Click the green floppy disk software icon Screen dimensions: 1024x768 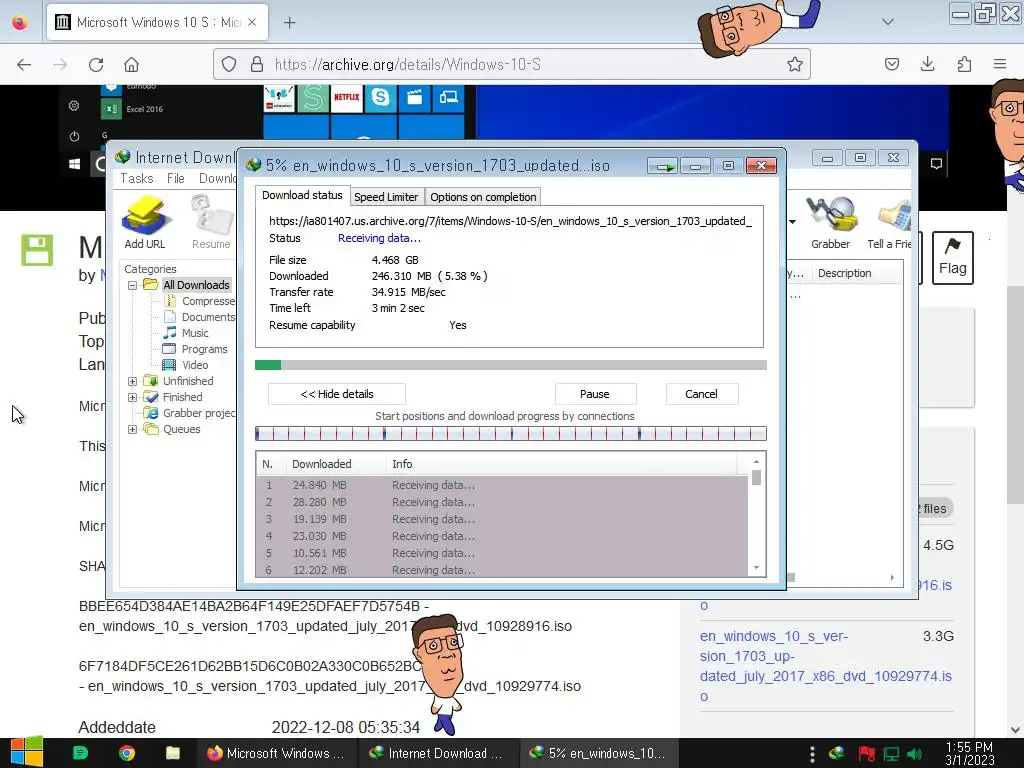tap(37, 249)
